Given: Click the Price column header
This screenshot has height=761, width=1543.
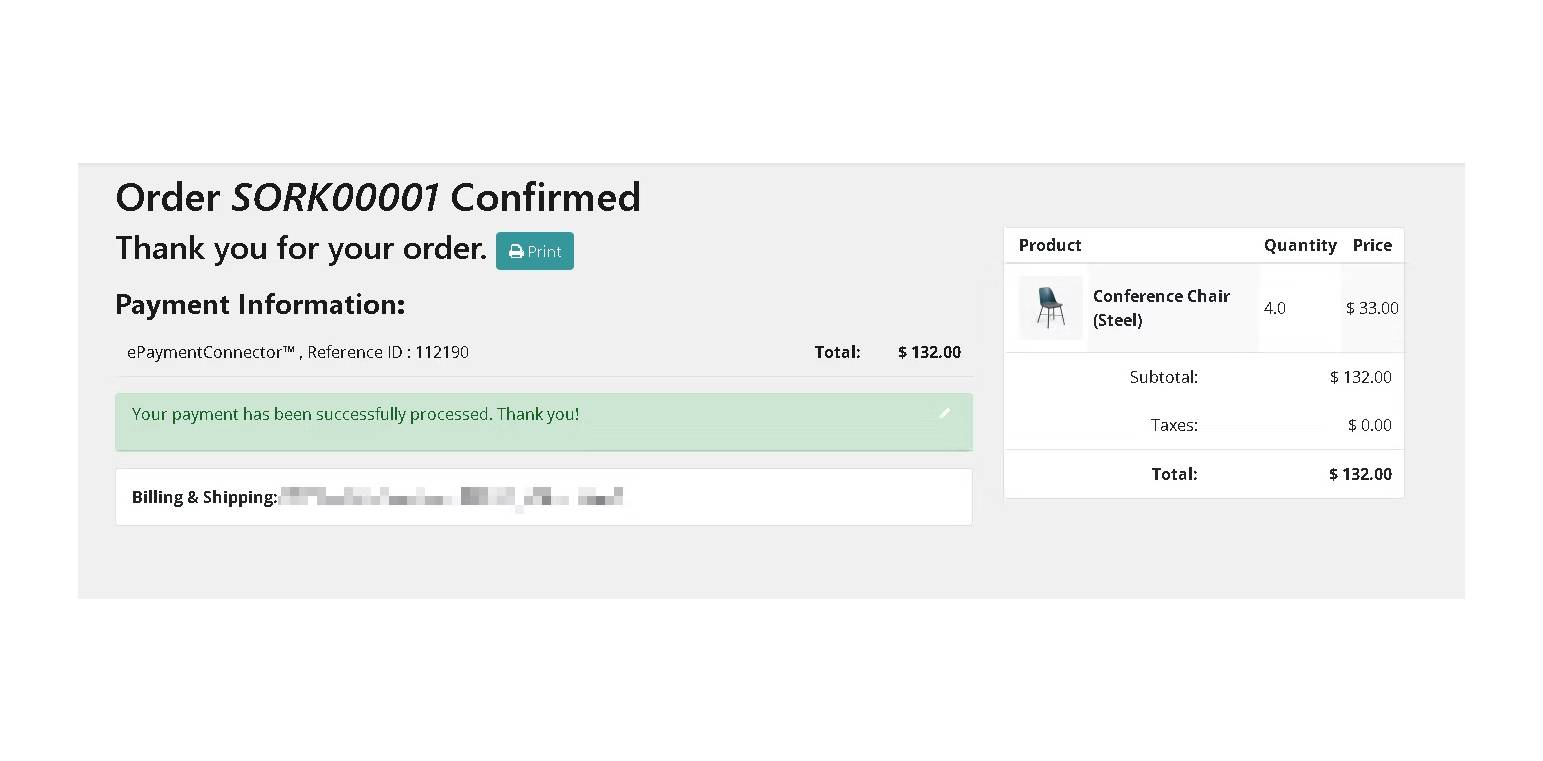Looking at the screenshot, I should [x=1372, y=245].
